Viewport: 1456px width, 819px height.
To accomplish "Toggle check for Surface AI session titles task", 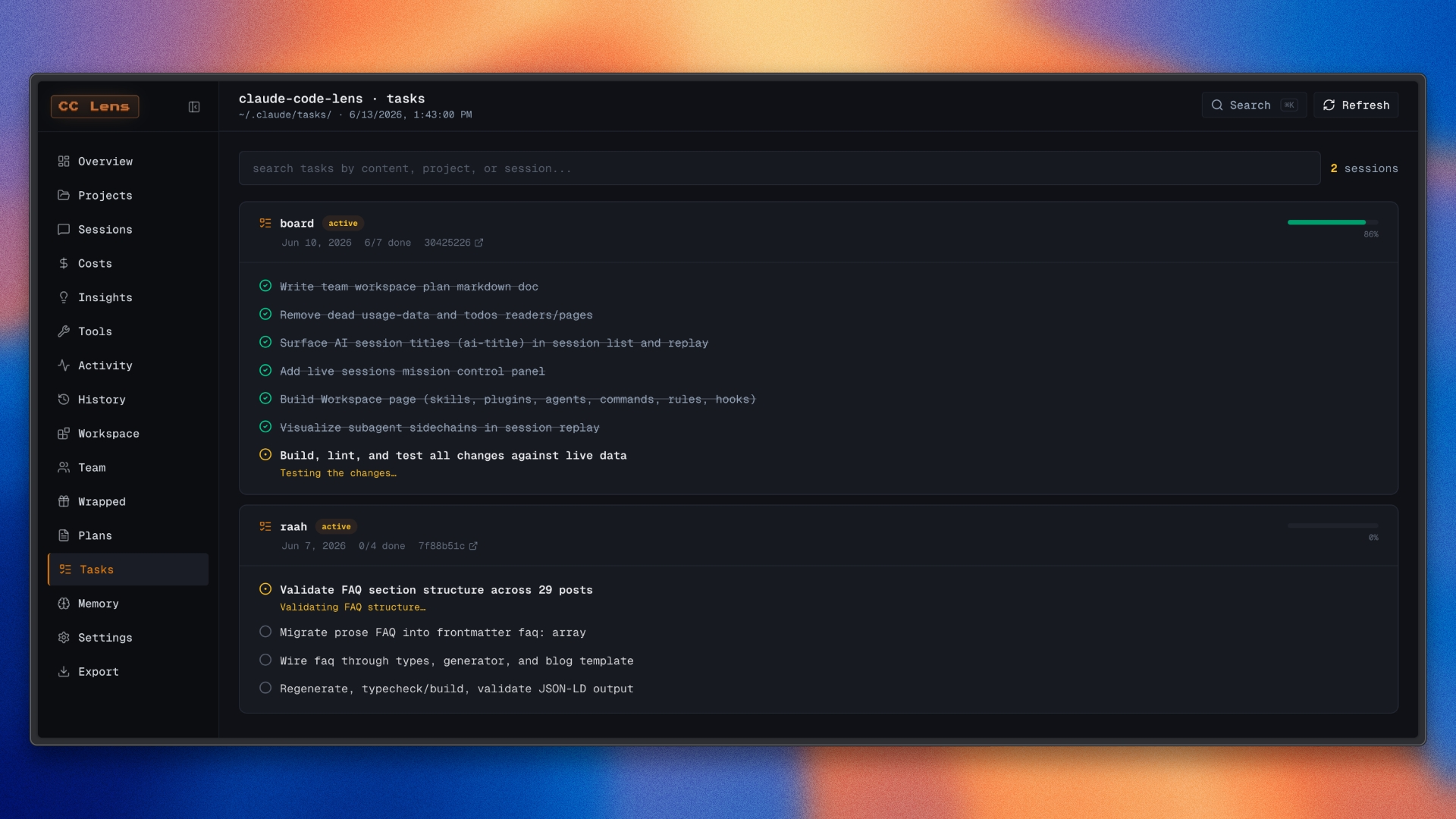I will 265,342.
